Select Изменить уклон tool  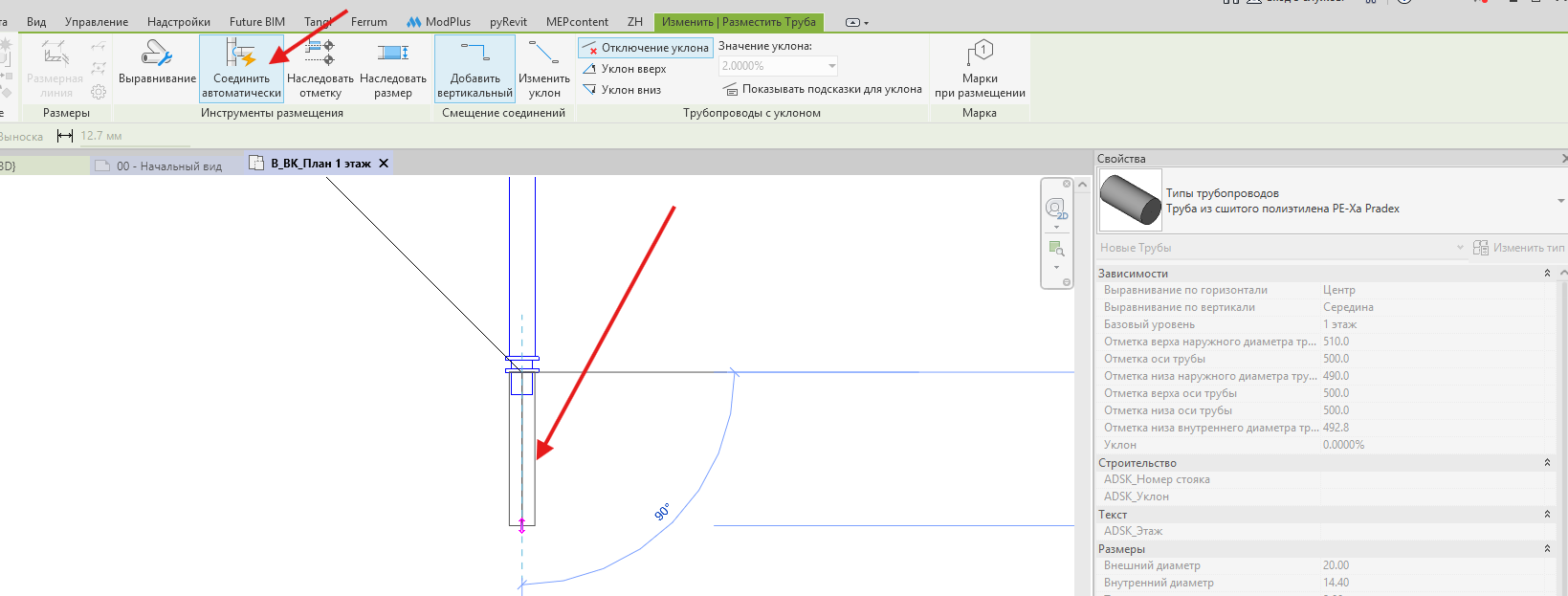tap(543, 68)
